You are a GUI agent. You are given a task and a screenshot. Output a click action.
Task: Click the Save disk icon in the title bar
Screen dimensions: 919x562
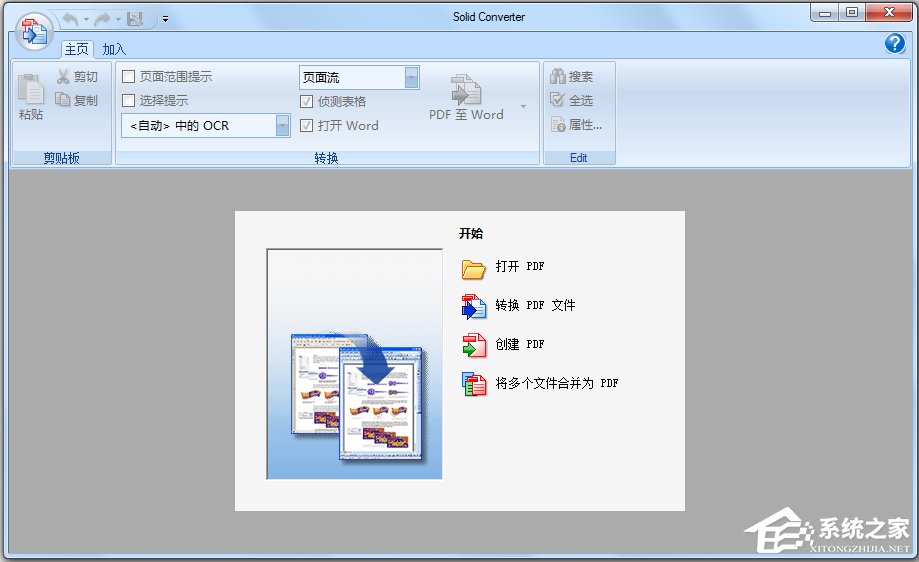[x=135, y=19]
